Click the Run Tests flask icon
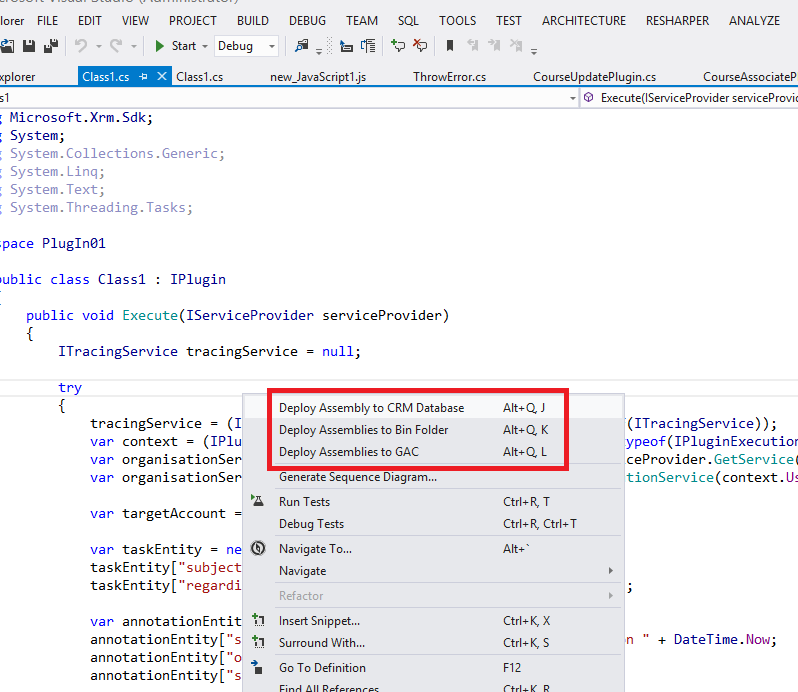The image size is (798, 692). (258, 502)
